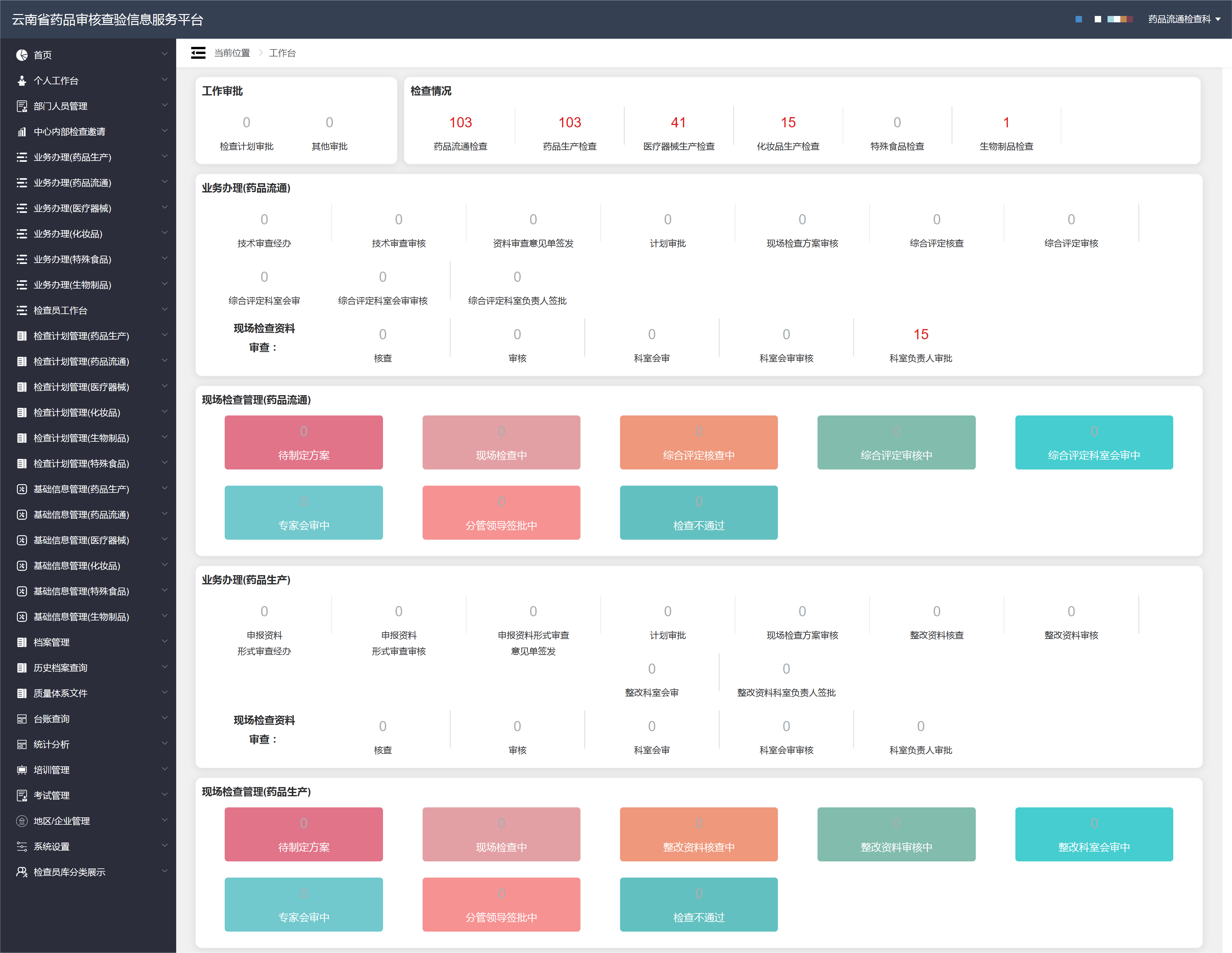The image size is (1232, 953).
Task: Open 化妆品生产检查 count 15
Action: pyautogui.click(x=788, y=134)
